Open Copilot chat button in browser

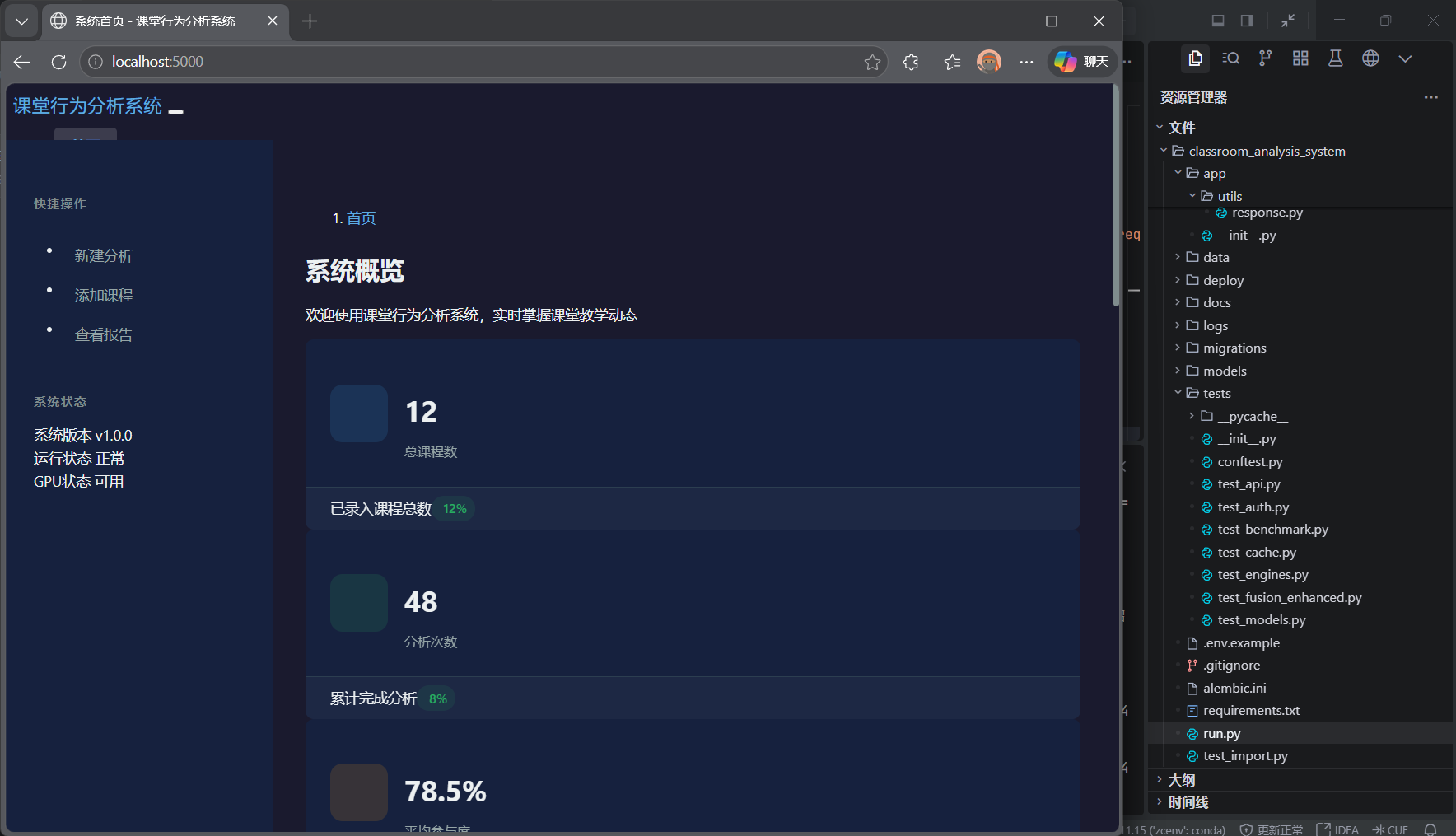pyautogui.click(x=1081, y=62)
